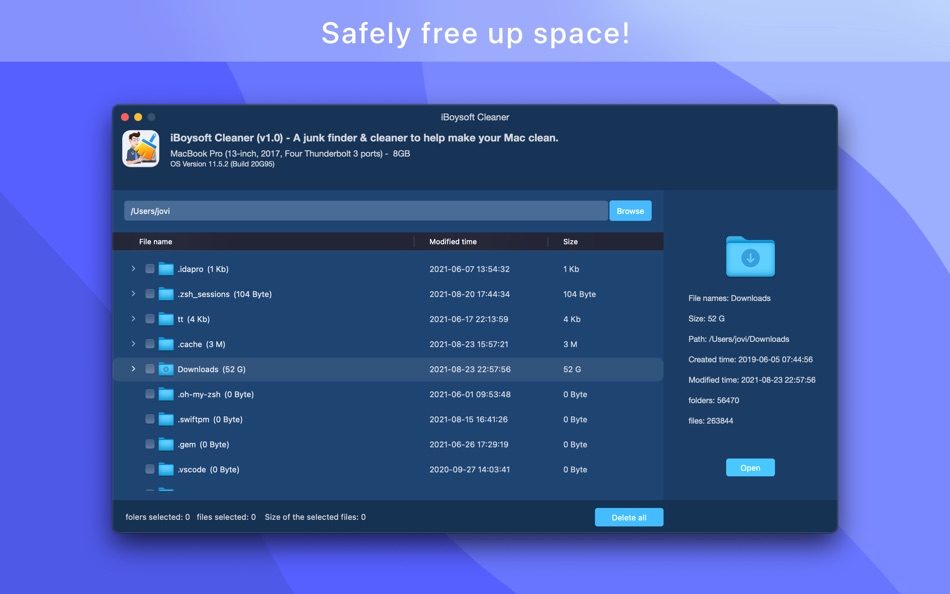Check the .swiftpm folder checkbox
The height and width of the screenshot is (594, 950).
150,419
